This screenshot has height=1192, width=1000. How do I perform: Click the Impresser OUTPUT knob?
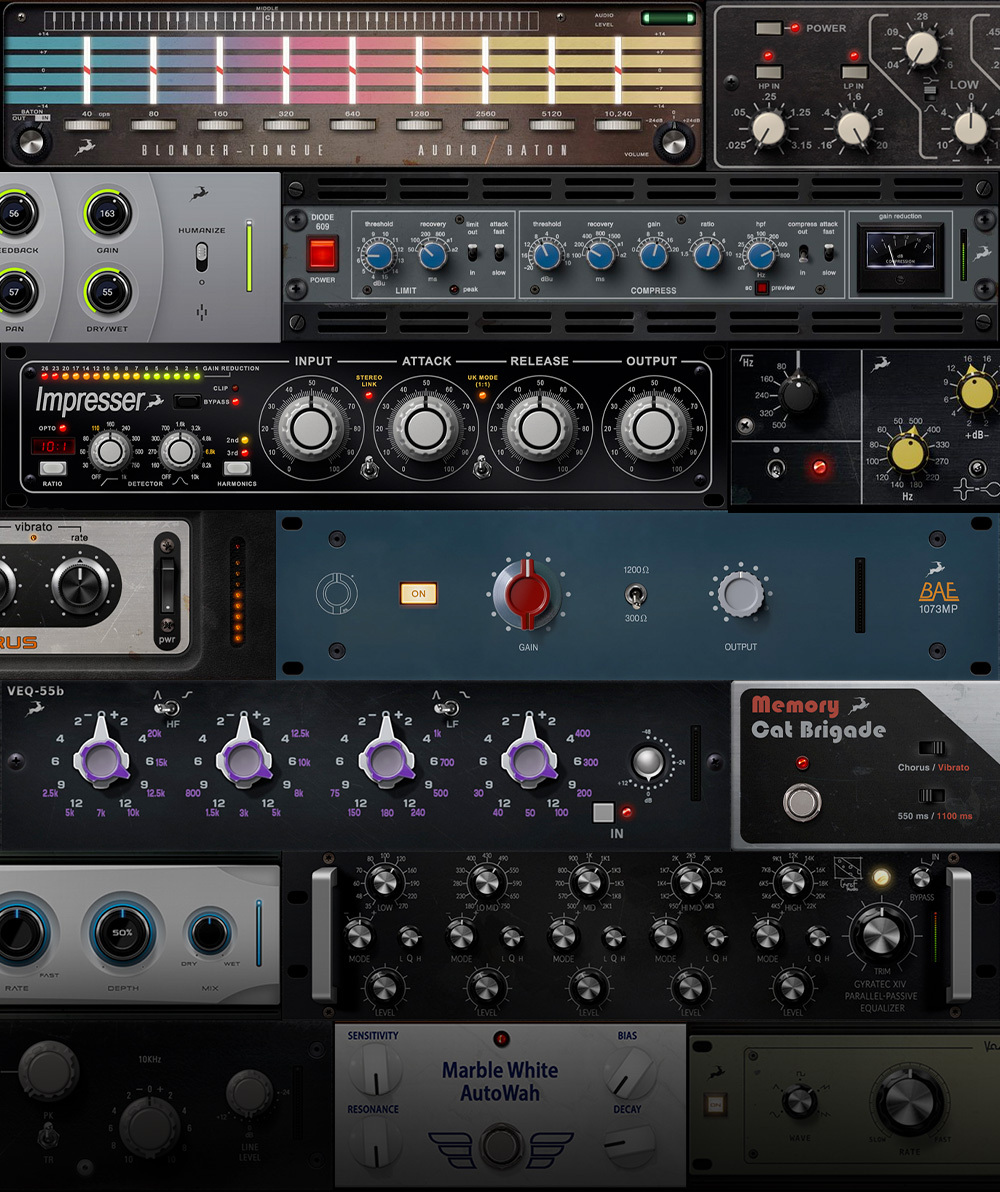652,429
